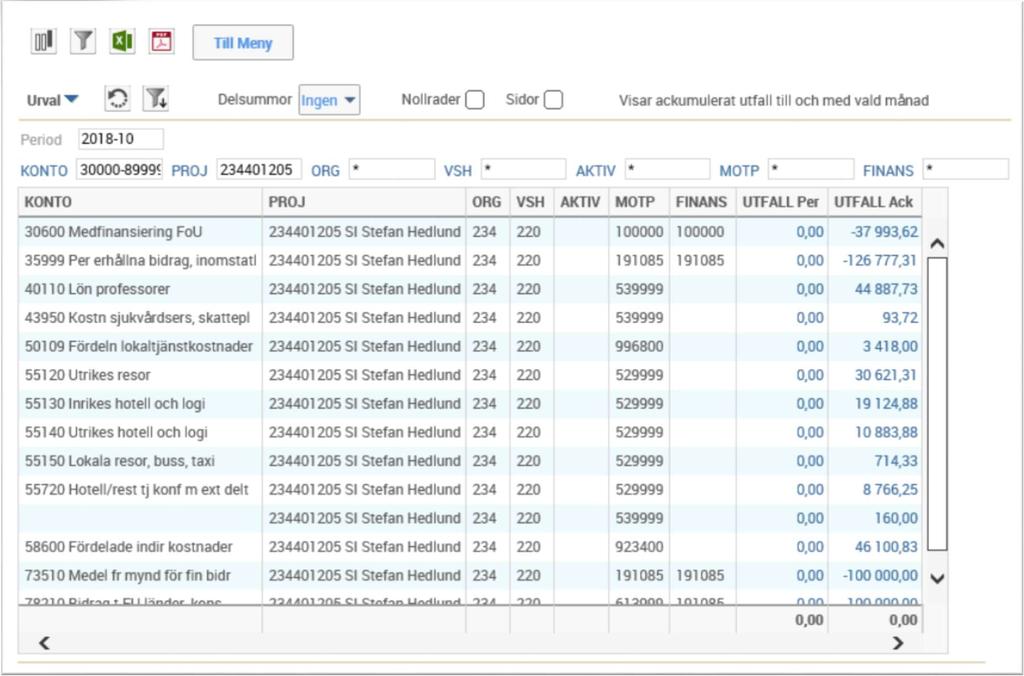Click the PROJ filter input field

pos(259,170)
